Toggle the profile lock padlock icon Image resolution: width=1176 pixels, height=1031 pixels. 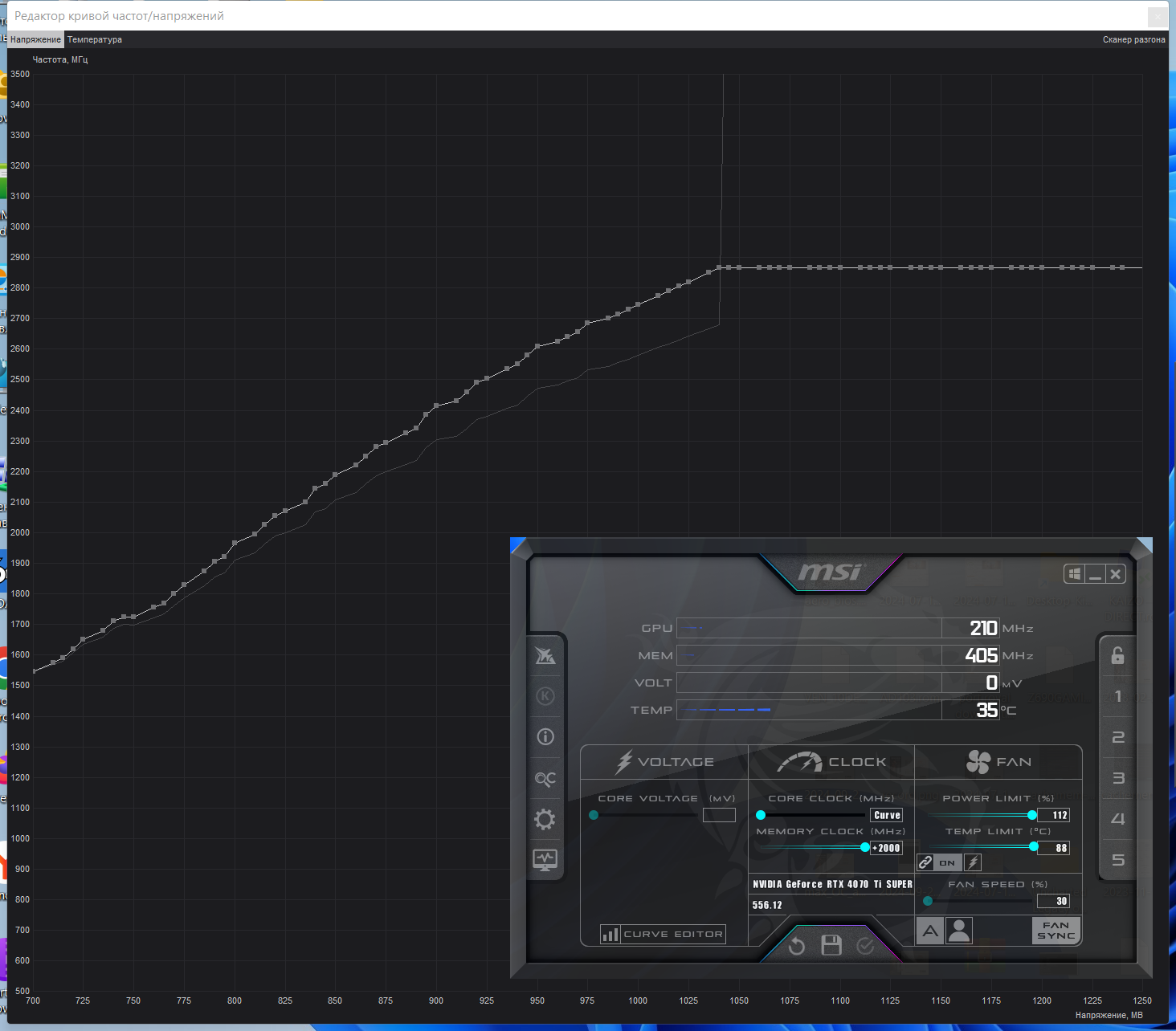coord(1117,655)
